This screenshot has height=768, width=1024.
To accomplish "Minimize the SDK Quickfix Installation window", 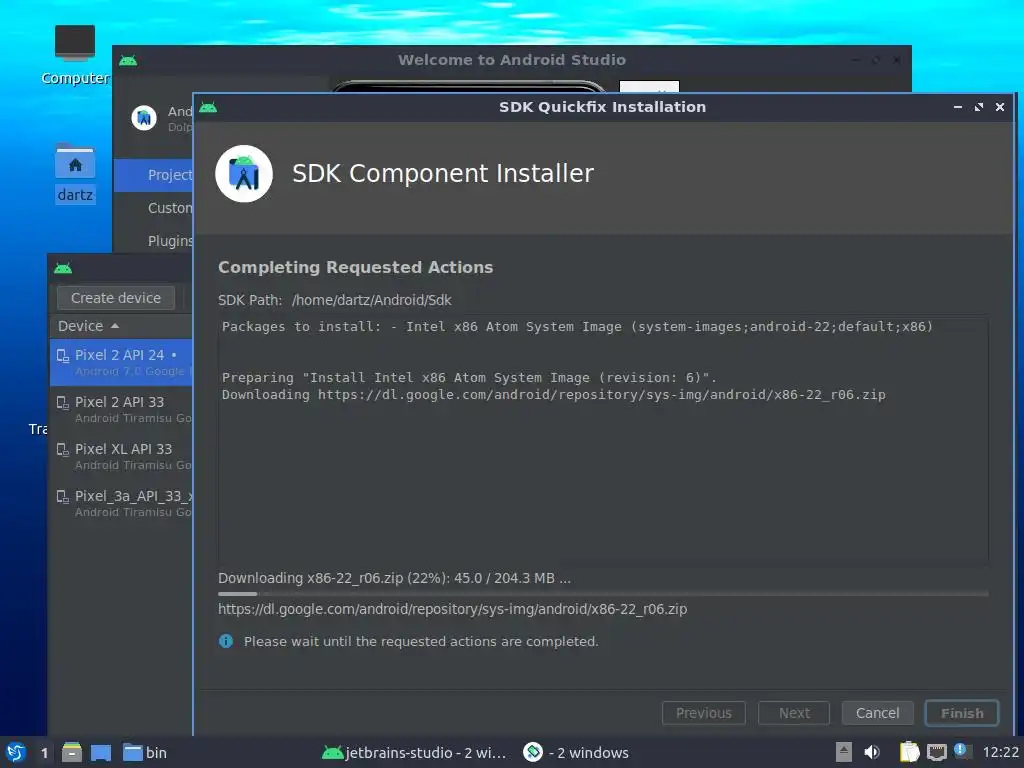I will pos(958,107).
